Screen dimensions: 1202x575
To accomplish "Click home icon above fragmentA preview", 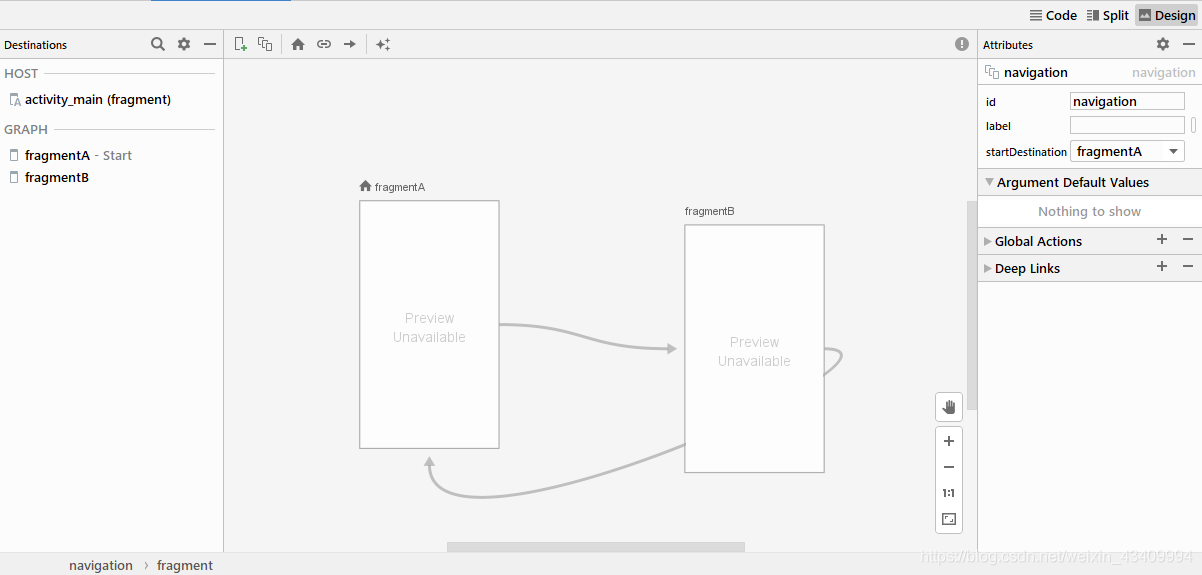I will 365,186.
